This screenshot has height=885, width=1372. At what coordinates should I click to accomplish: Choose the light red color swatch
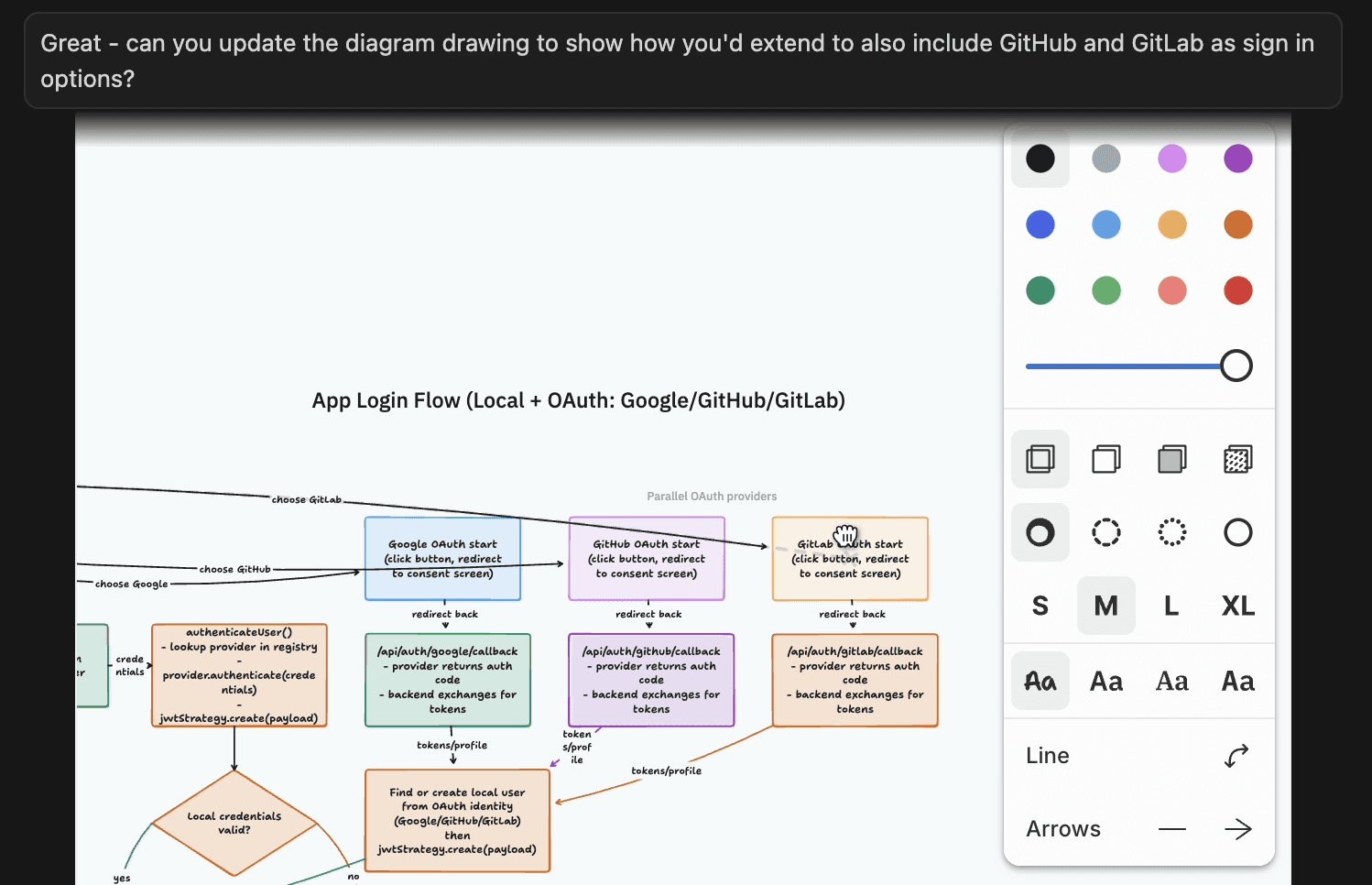pos(1172,290)
